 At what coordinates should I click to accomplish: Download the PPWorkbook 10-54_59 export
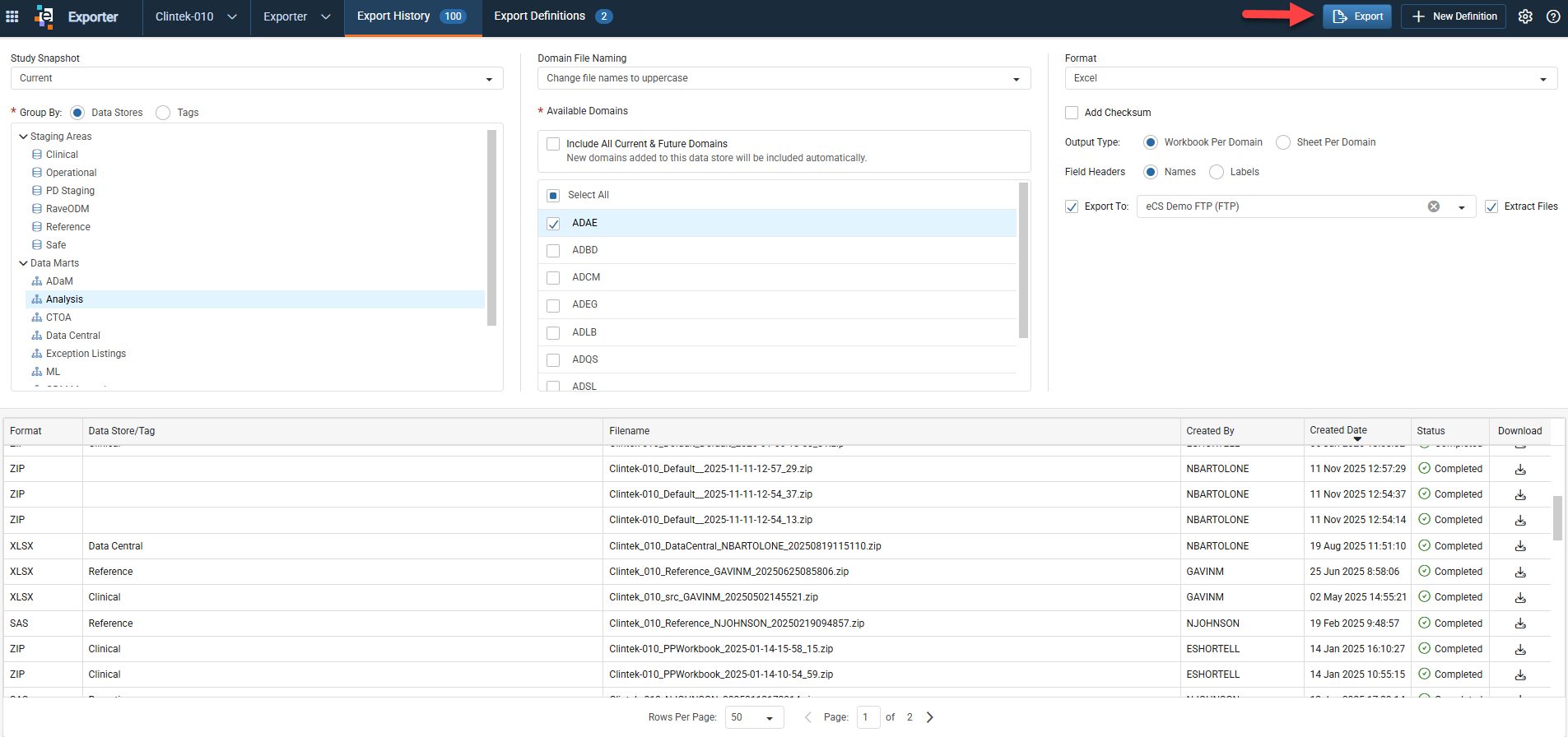(x=1520, y=674)
